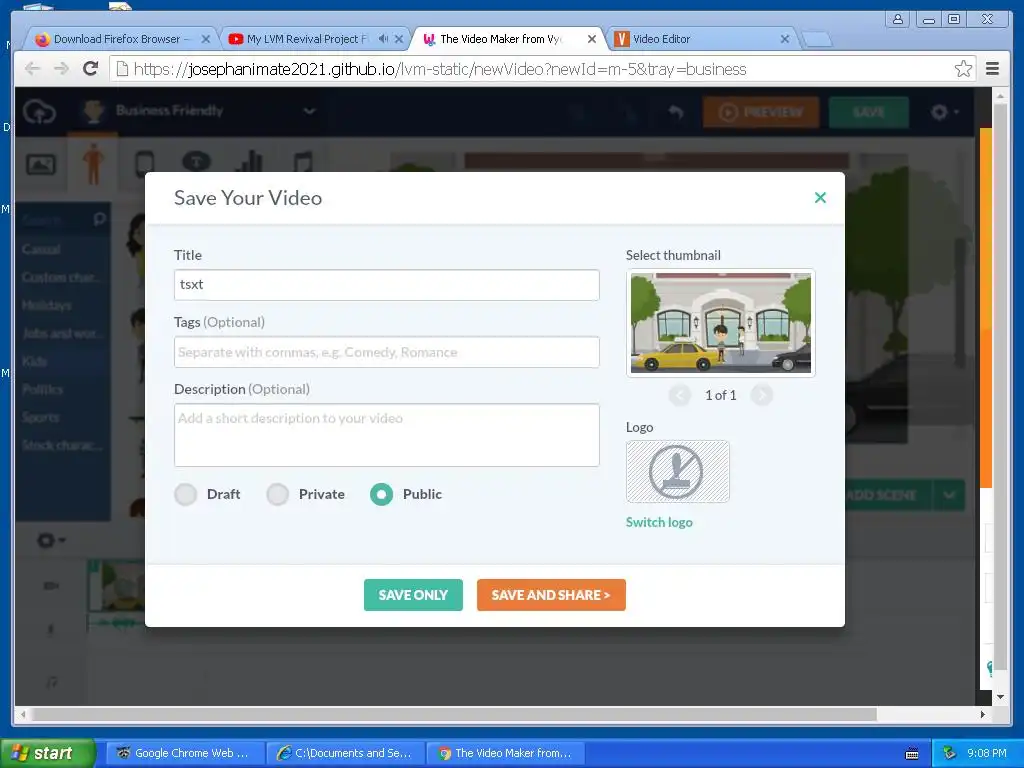
Task: Switch to C:\Documents and Se... taskbar item
Action: (x=345, y=753)
